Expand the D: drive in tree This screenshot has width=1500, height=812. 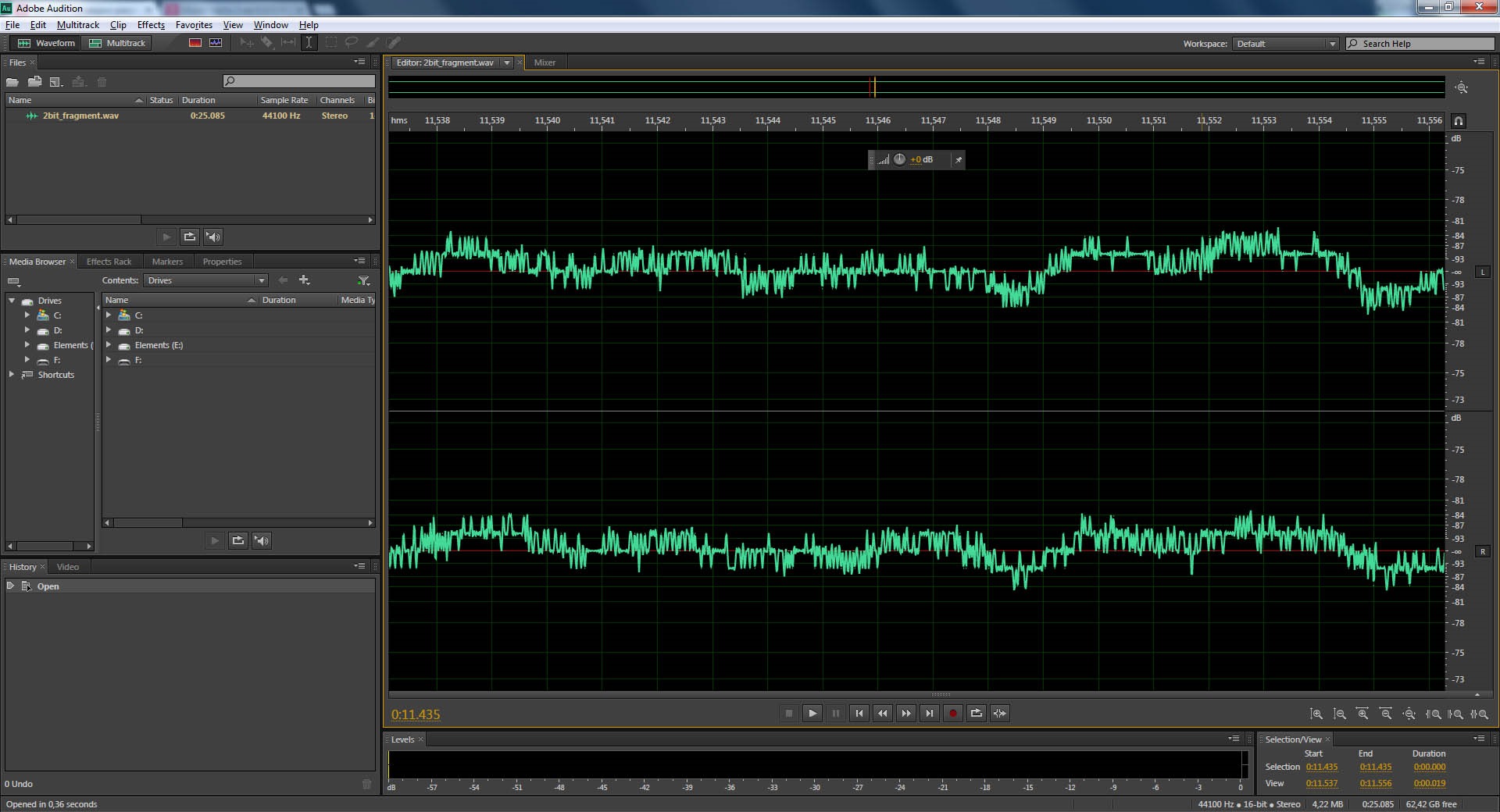[x=27, y=330]
